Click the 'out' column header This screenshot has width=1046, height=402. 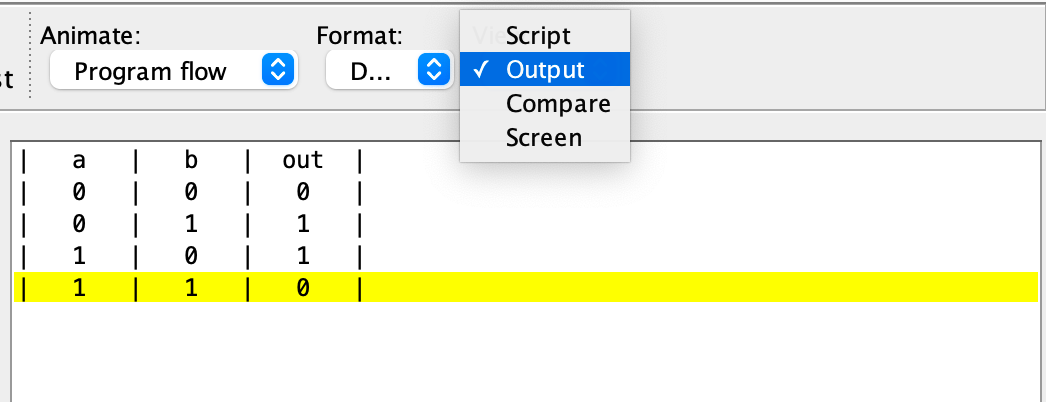[x=302, y=160]
